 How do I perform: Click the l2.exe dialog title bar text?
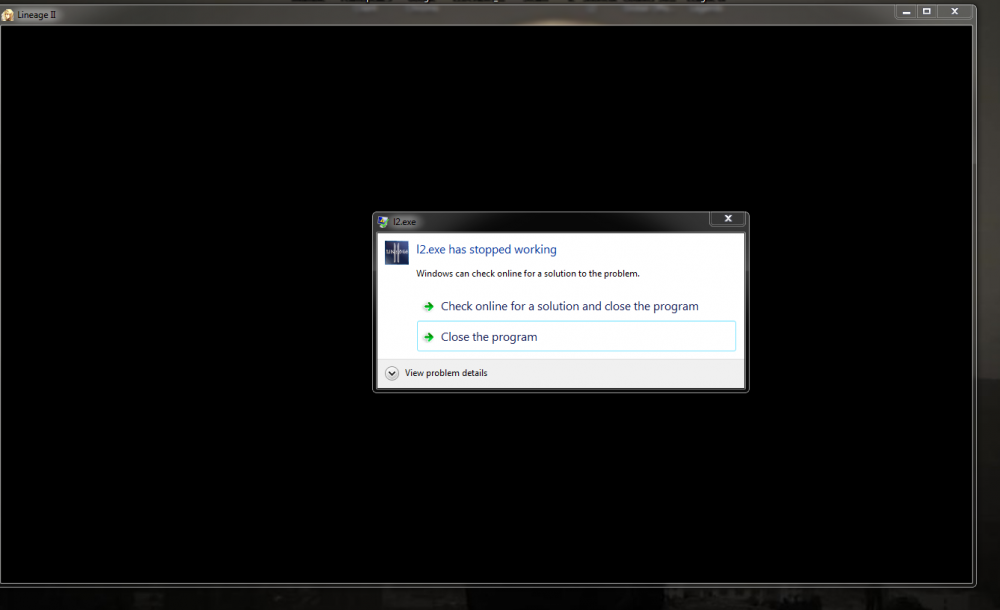pos(404,222)
